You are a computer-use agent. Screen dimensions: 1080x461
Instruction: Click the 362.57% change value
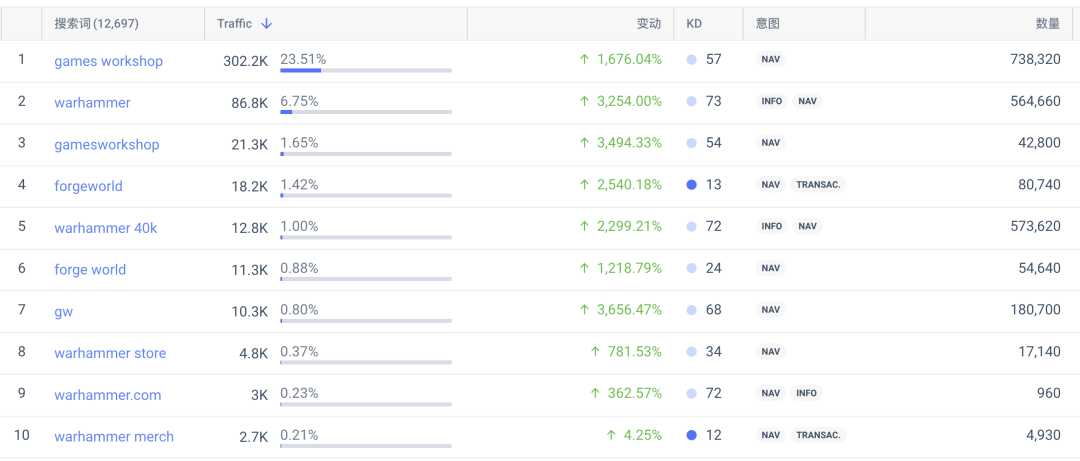634,393
